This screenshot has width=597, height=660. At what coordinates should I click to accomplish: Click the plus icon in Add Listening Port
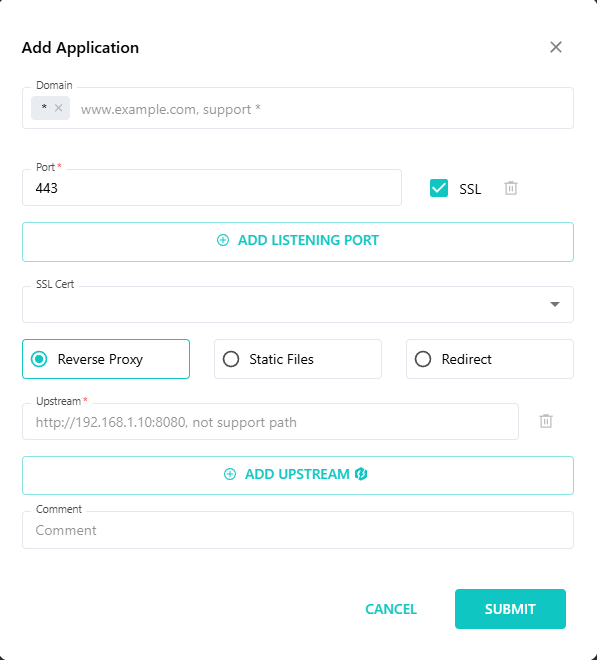coord(223,240)
